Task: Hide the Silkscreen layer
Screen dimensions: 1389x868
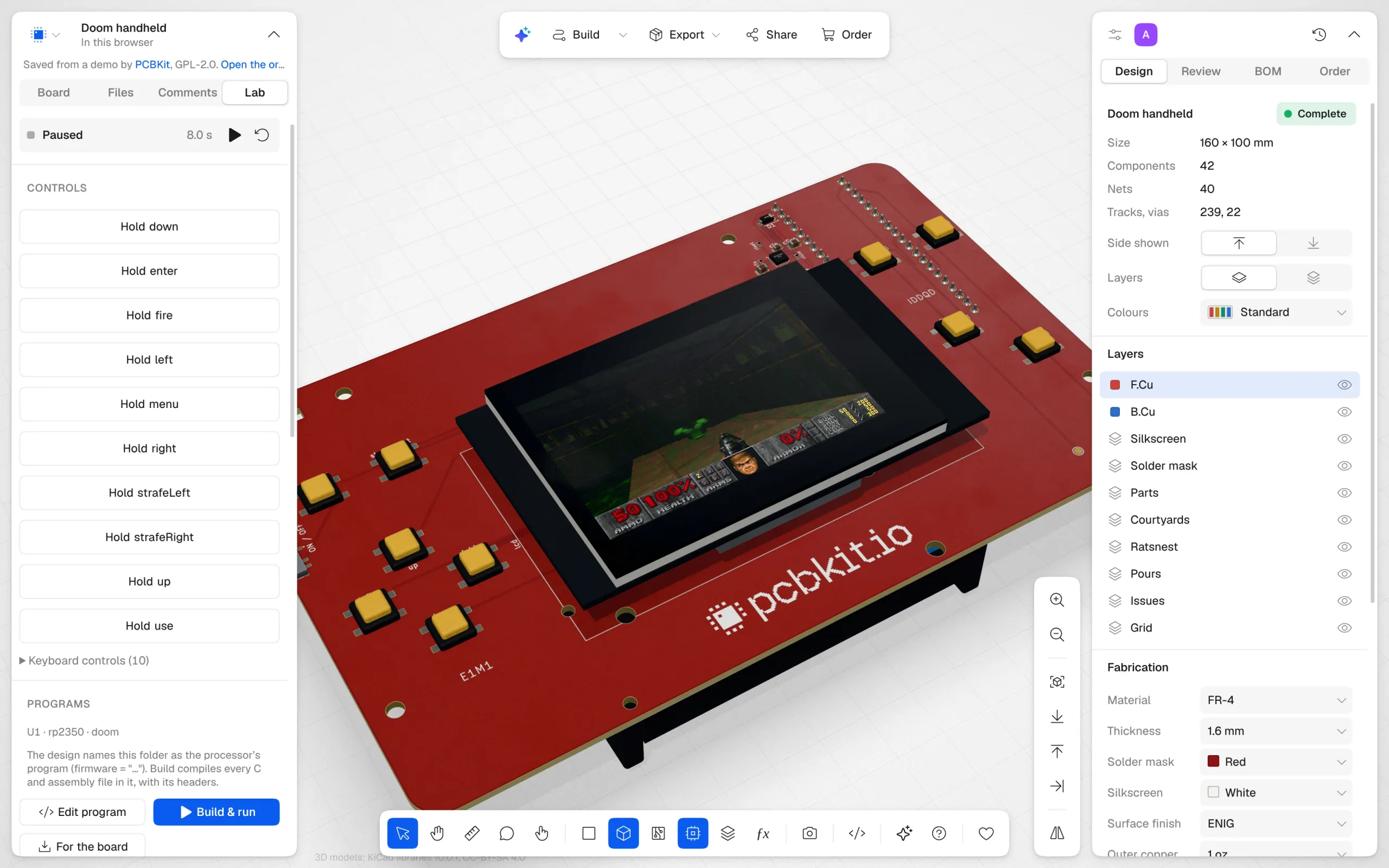Action: 1344,438
